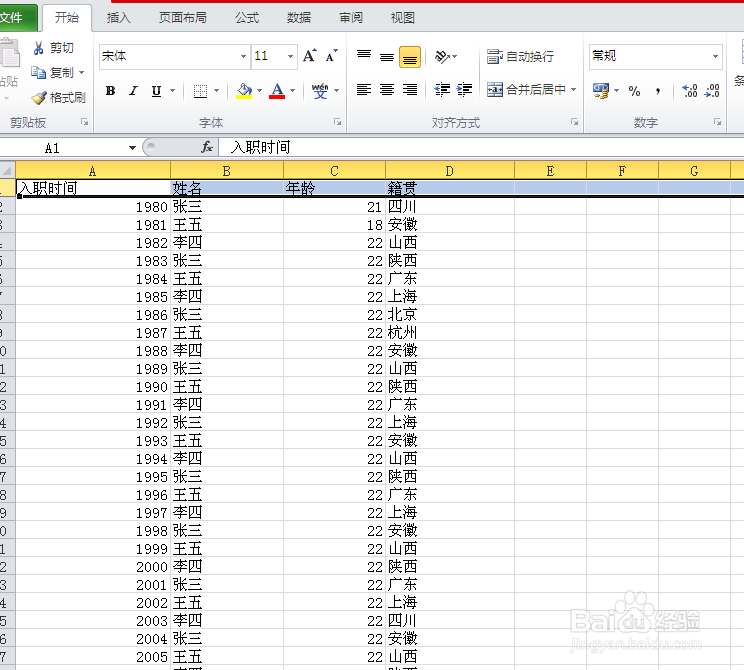This screenshot has height=670, width=744.
Task: Select column A header
Action: 93,171
